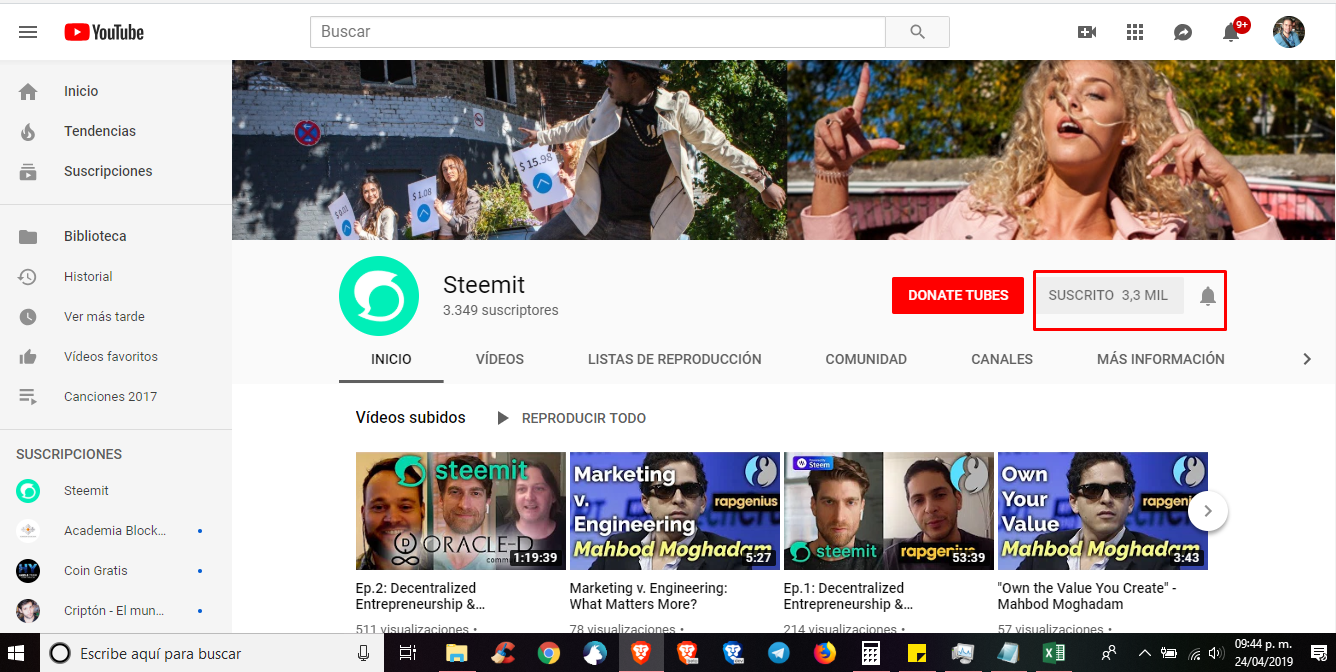Open Own Your Value video thumbnail
The image size is (1336, 672).
(1103, 511)
